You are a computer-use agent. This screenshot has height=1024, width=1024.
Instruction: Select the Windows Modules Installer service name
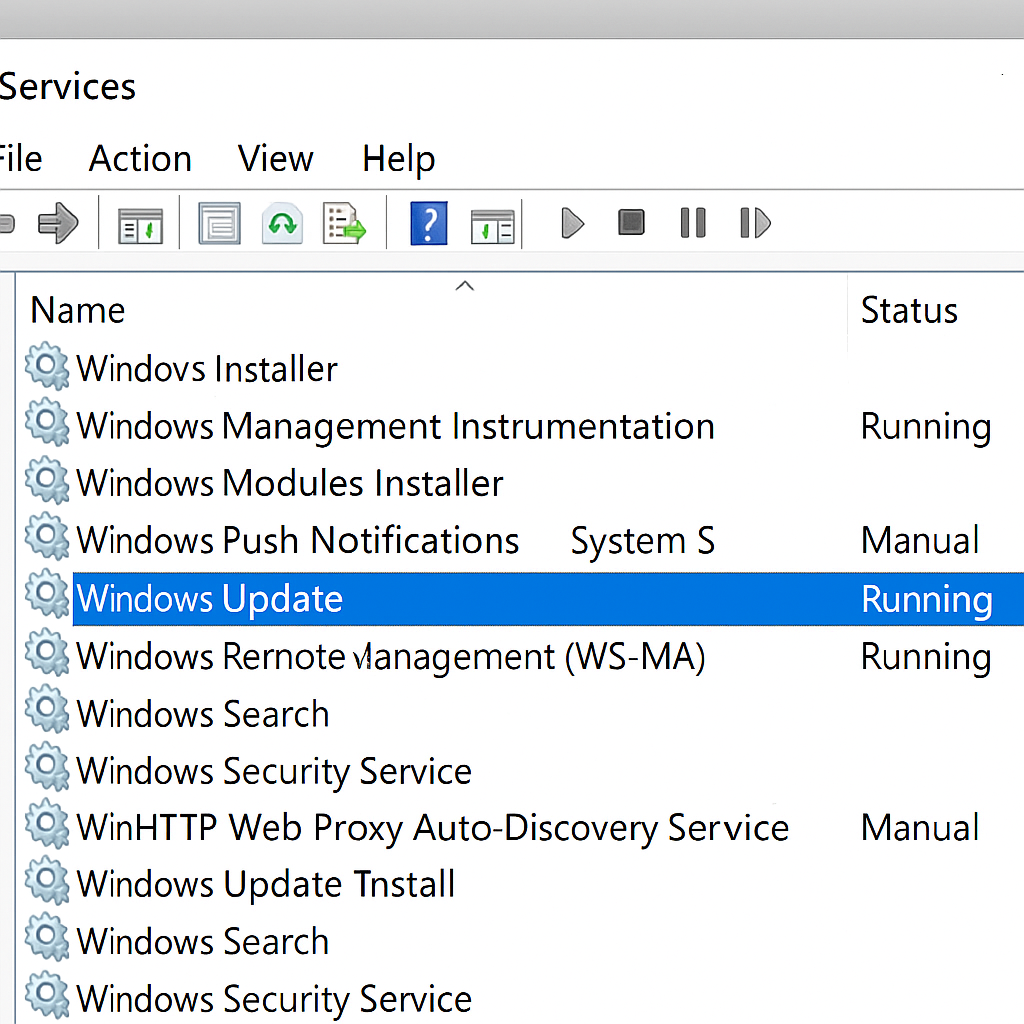point(290,483)
